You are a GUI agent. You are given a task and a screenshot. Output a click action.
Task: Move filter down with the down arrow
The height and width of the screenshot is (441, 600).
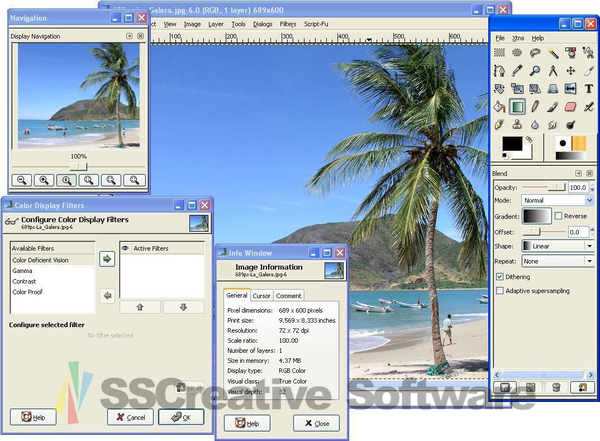tap(184, 307)
